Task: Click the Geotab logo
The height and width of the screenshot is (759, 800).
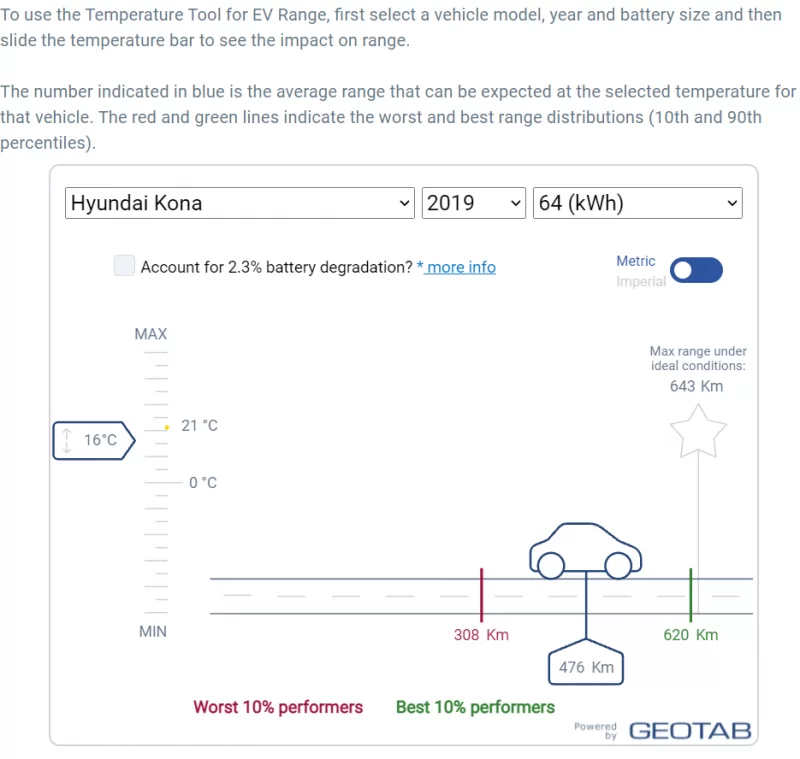Action: (x=689, y=731)
